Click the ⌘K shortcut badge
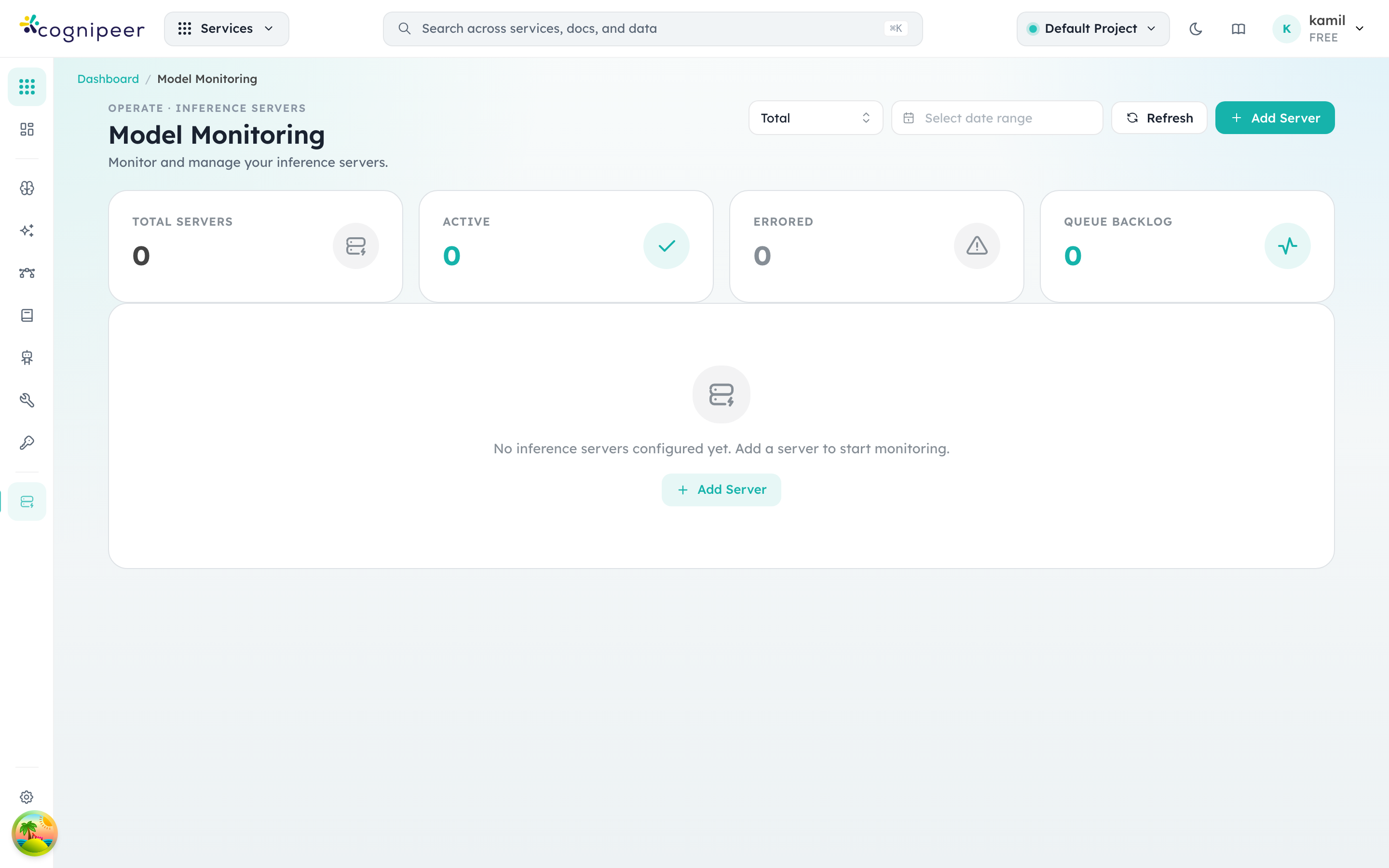 coord(896,28)
